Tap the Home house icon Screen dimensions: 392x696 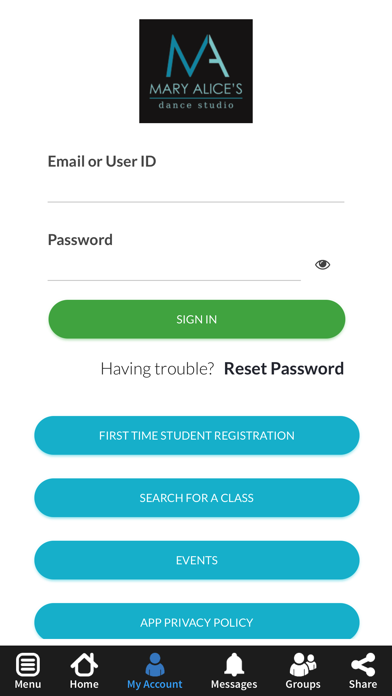tap(84, 665)
